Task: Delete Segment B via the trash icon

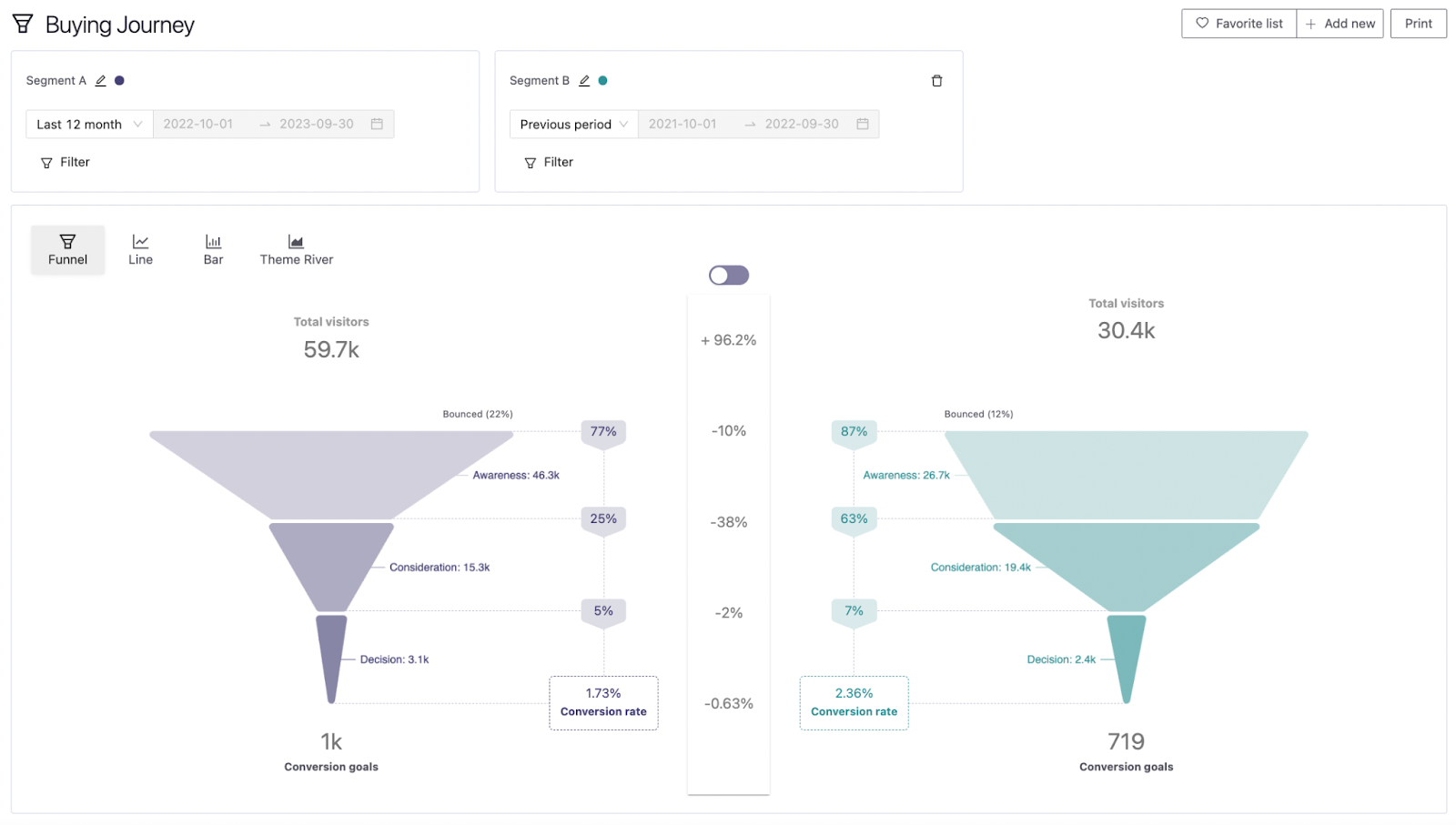Action: pos(937,80)
